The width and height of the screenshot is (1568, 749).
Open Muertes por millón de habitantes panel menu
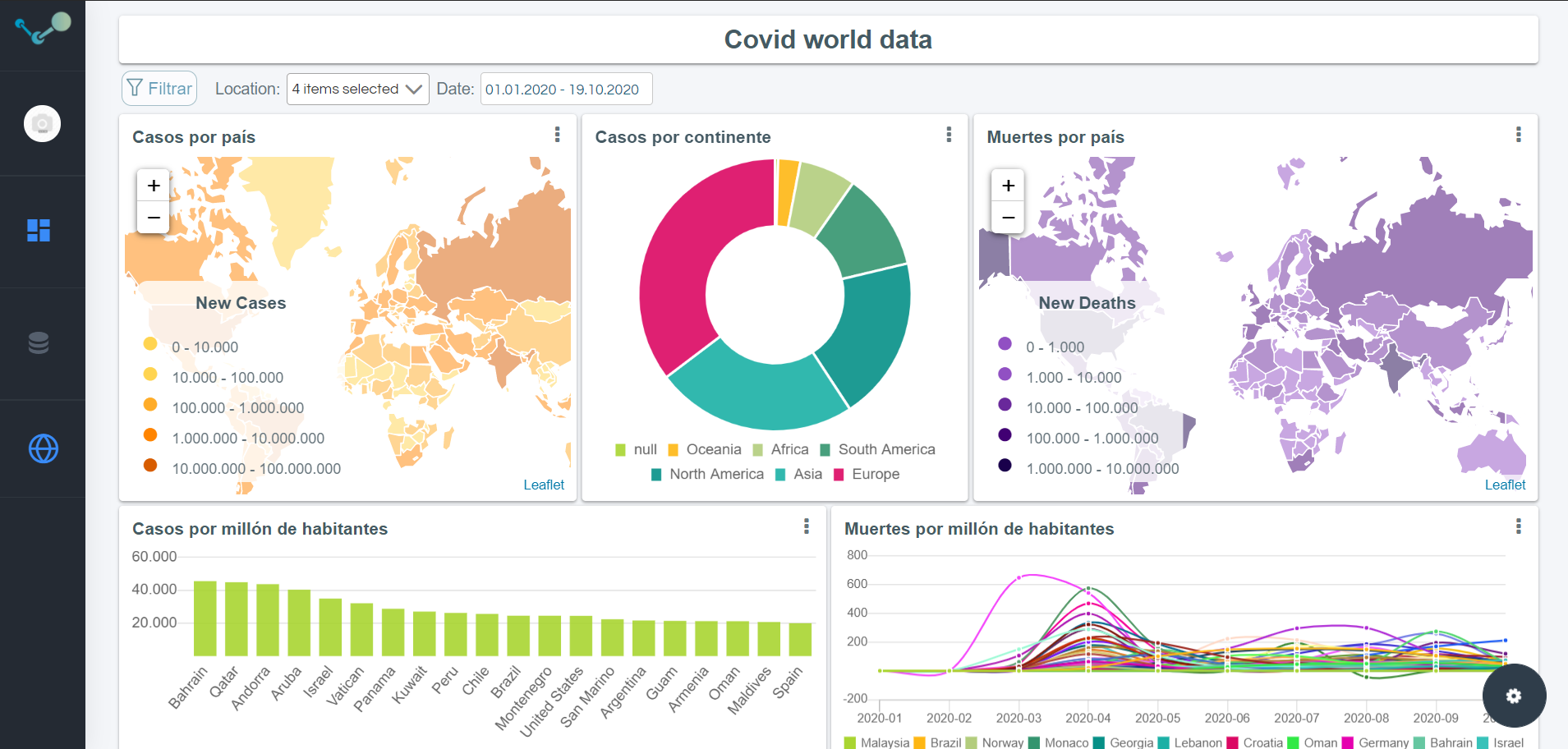[1518, 526]
